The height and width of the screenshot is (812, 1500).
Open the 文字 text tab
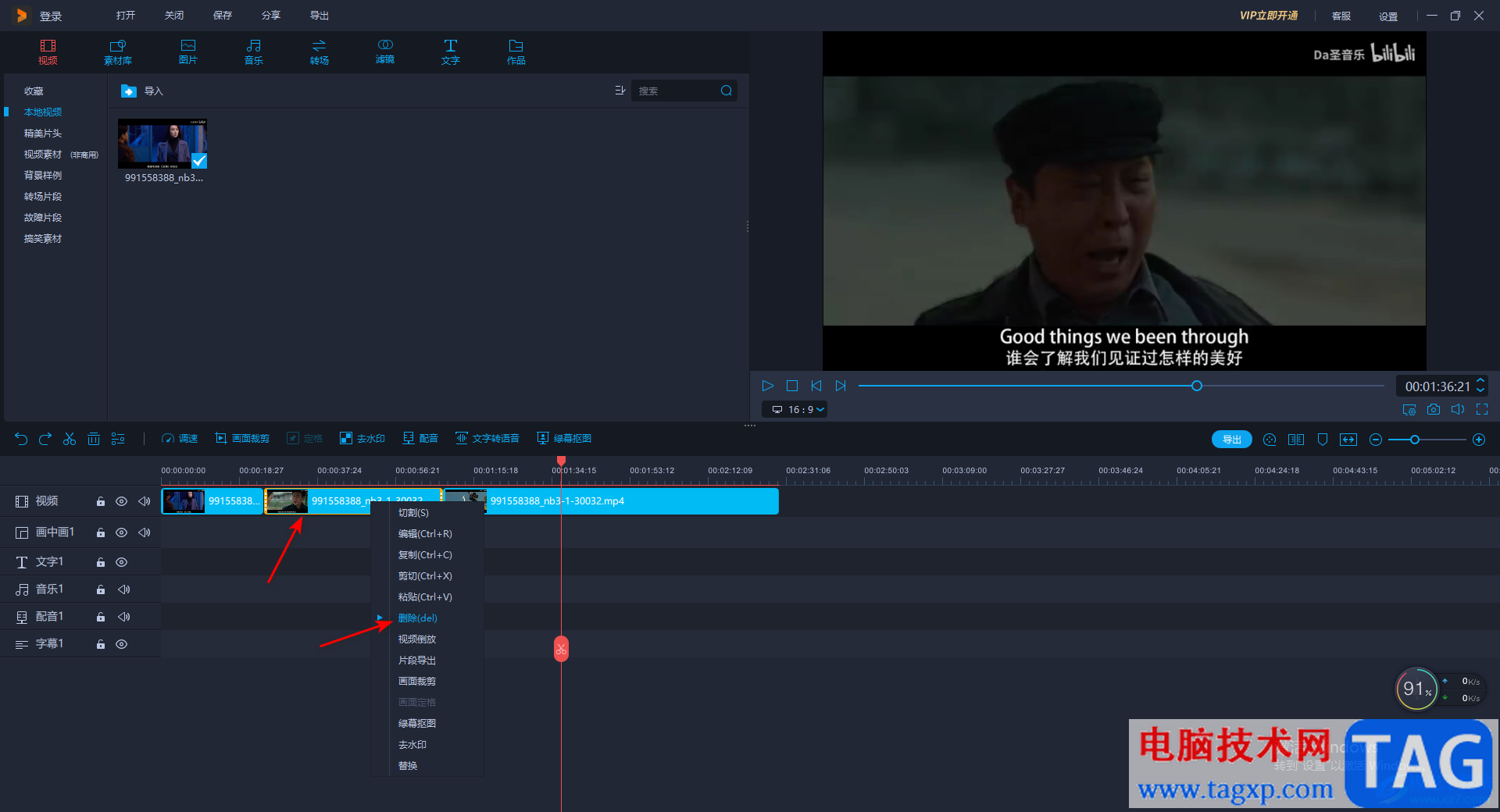point(451,52)
